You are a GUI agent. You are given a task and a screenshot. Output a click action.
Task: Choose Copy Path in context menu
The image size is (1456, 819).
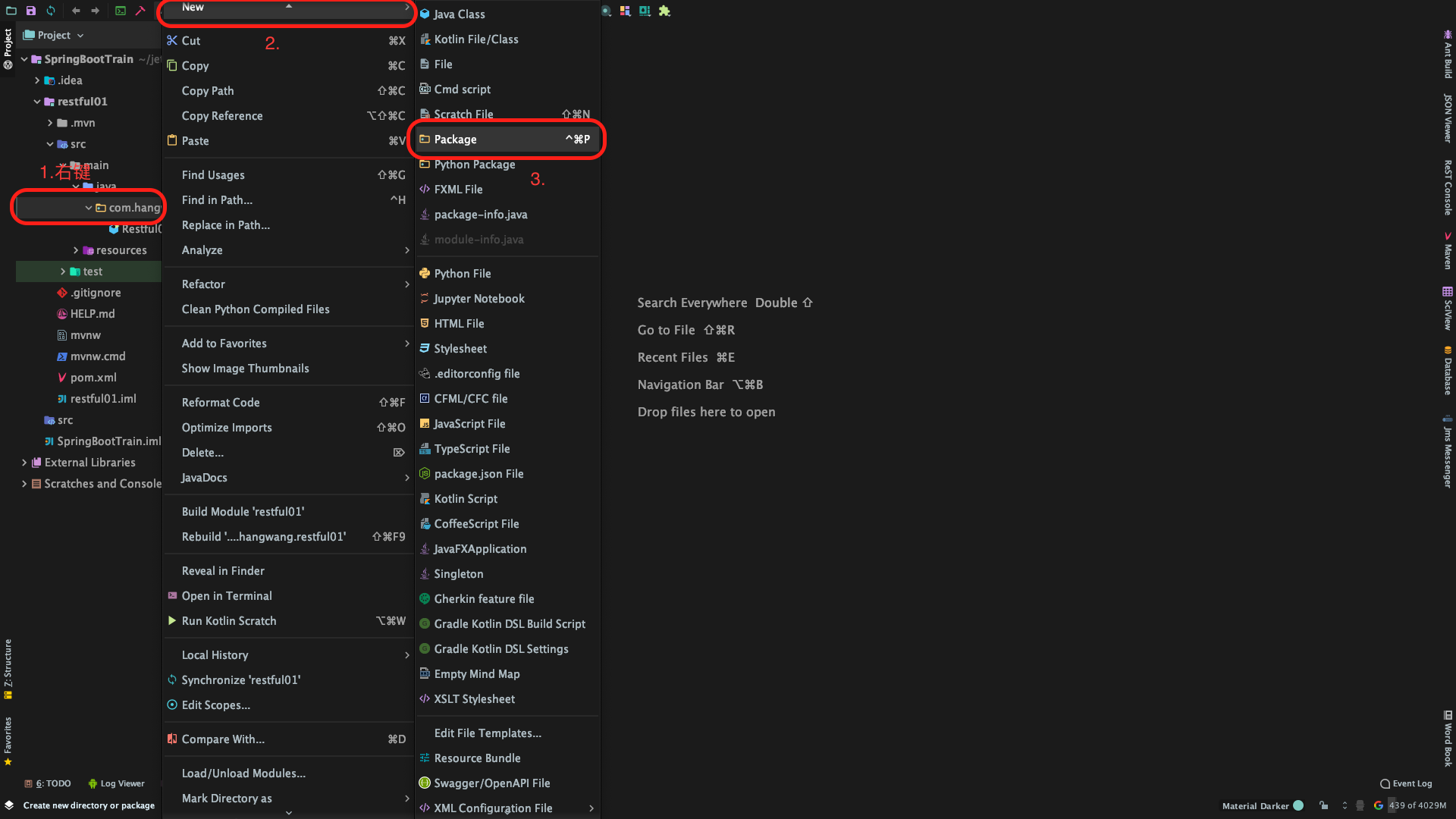coord(208,91)
